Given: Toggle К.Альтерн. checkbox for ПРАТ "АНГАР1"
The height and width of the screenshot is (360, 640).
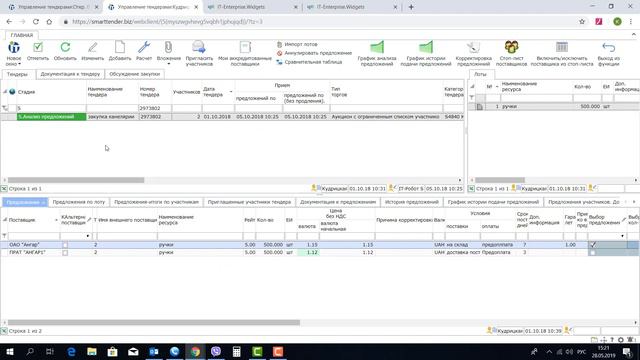Looking at the screenshot, I should point(65,253).
